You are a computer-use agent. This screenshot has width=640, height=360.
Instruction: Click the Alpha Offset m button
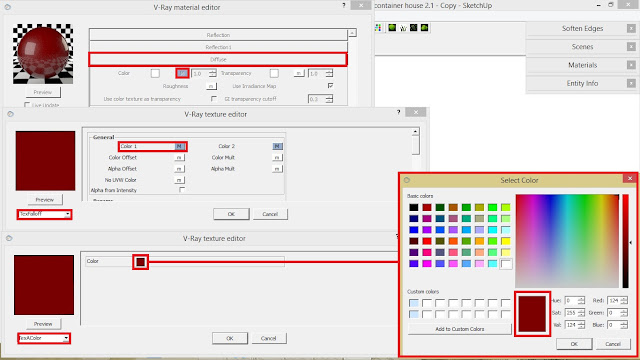point(179,169)
